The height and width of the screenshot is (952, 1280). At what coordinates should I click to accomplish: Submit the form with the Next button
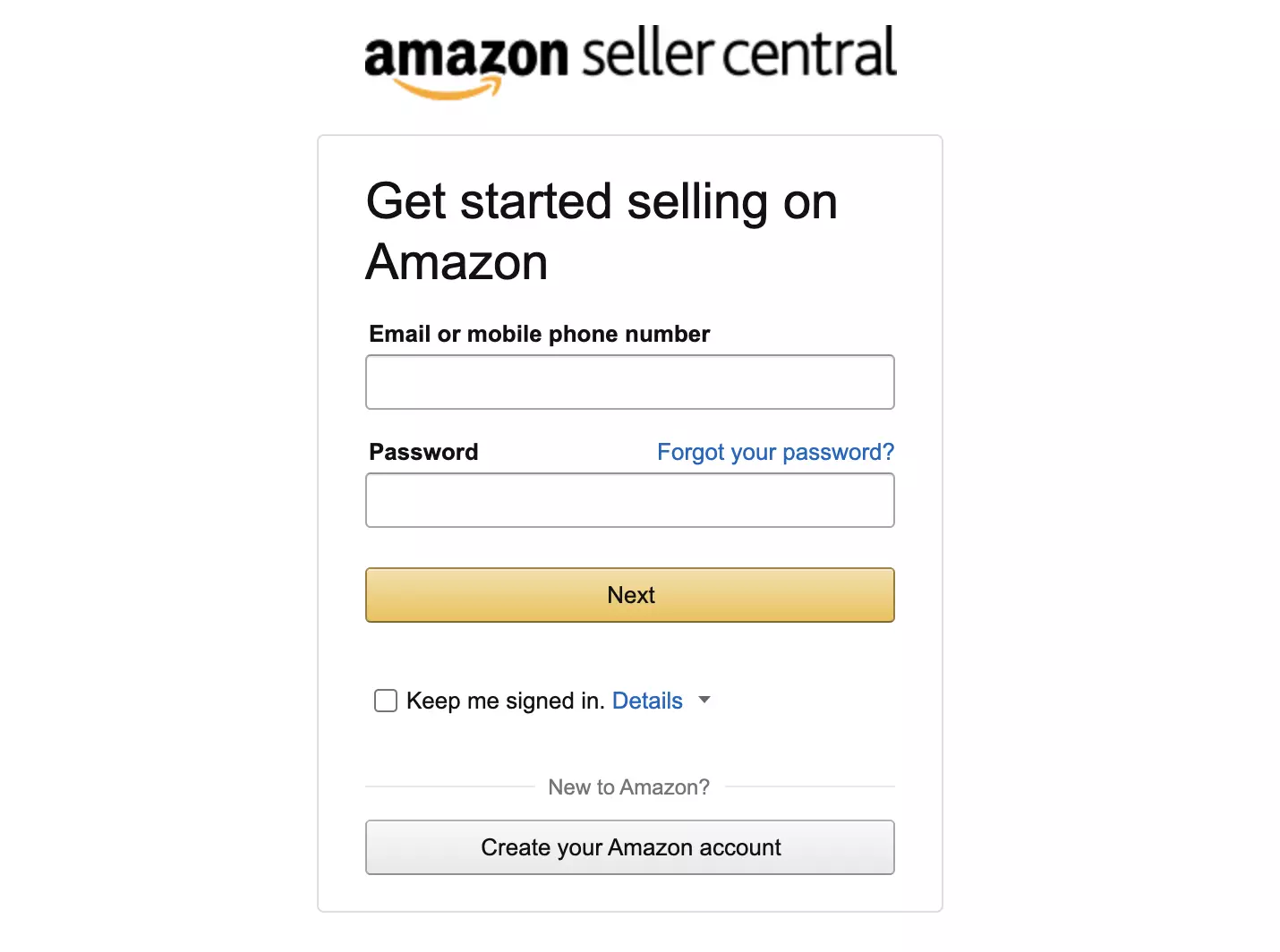(630, 595)
